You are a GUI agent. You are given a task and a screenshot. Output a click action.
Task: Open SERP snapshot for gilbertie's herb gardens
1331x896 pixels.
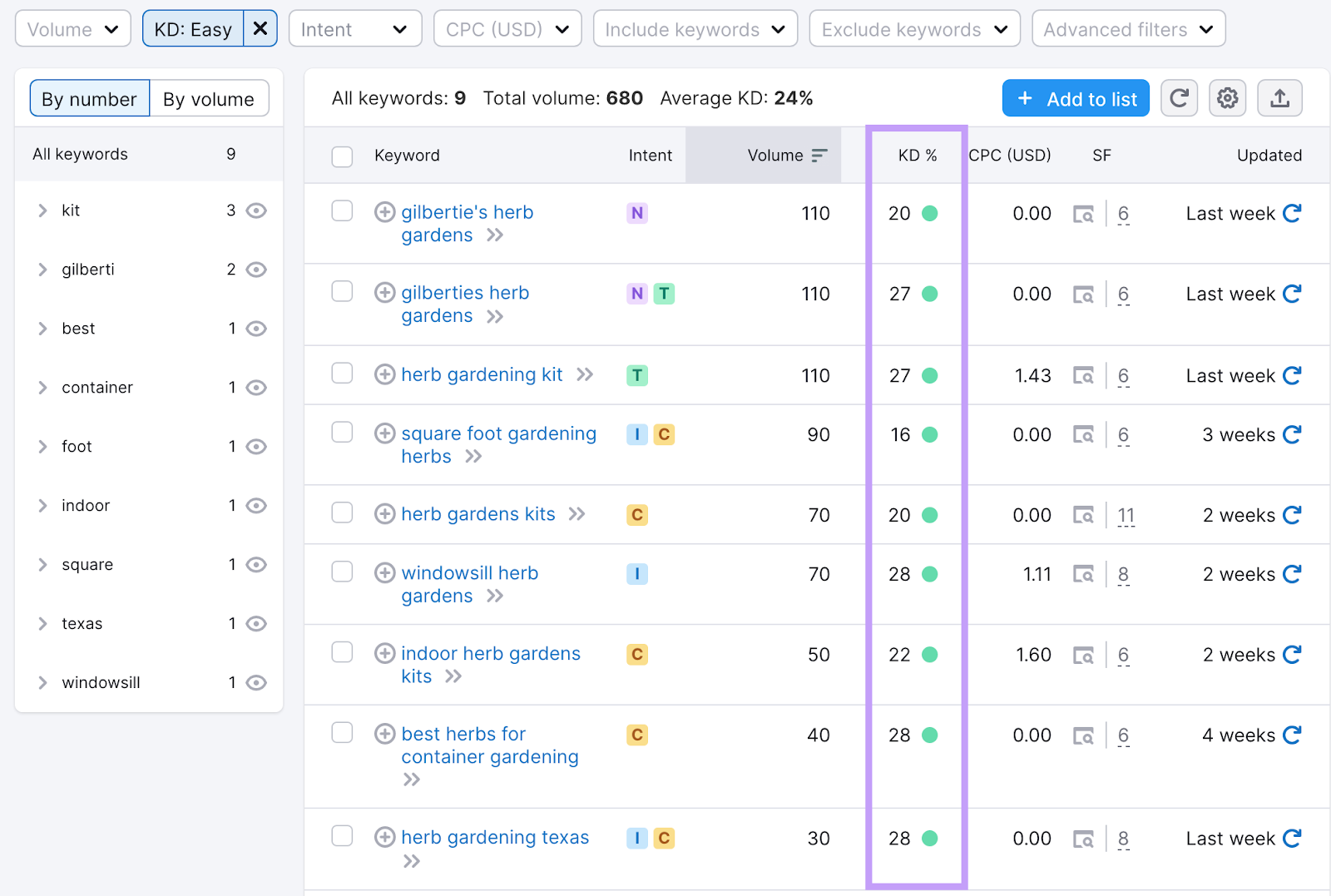pos(1083,213)
